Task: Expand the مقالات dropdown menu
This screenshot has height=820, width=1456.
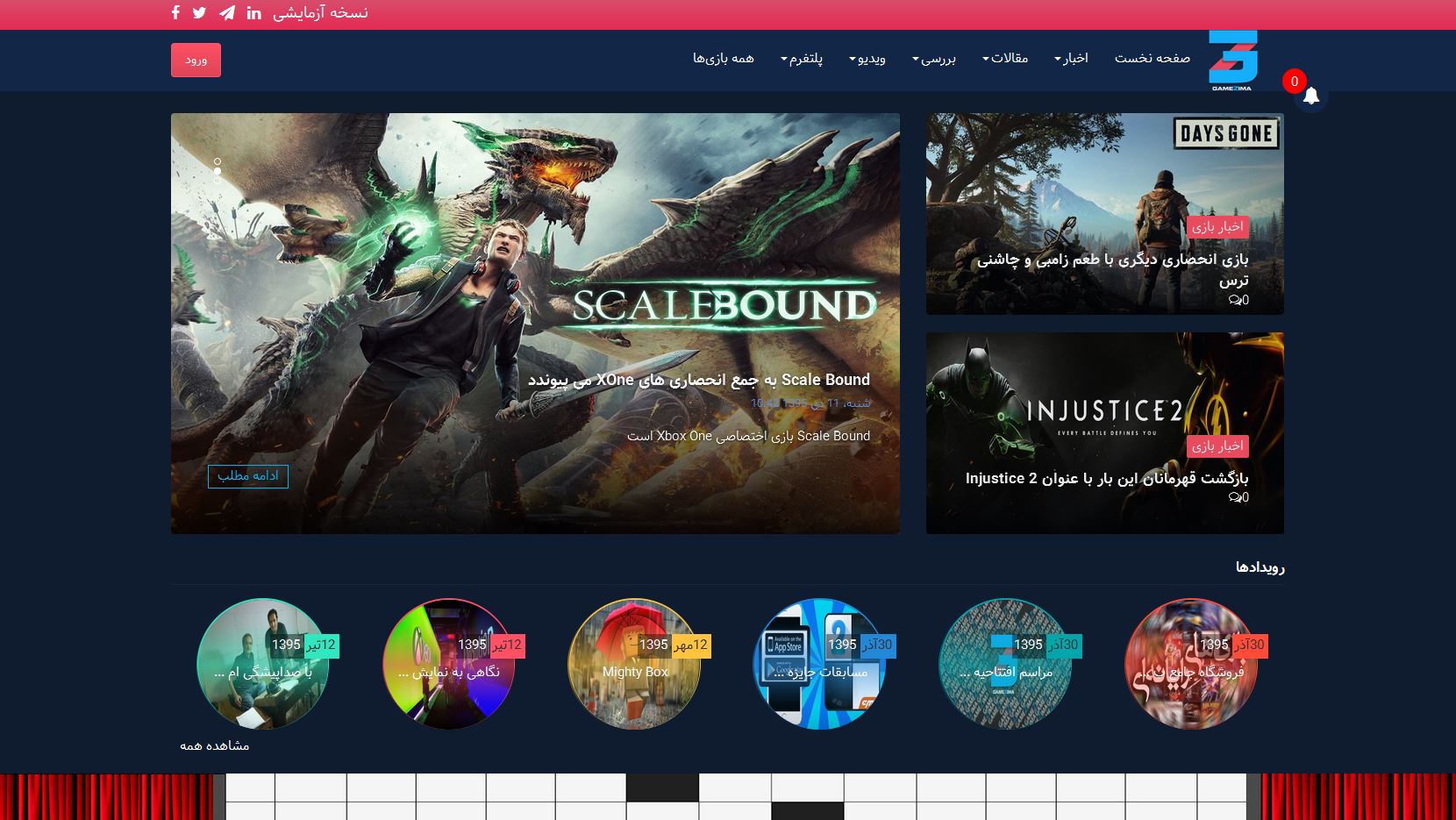Action: pyautogui.click(x=1005, y=58)
